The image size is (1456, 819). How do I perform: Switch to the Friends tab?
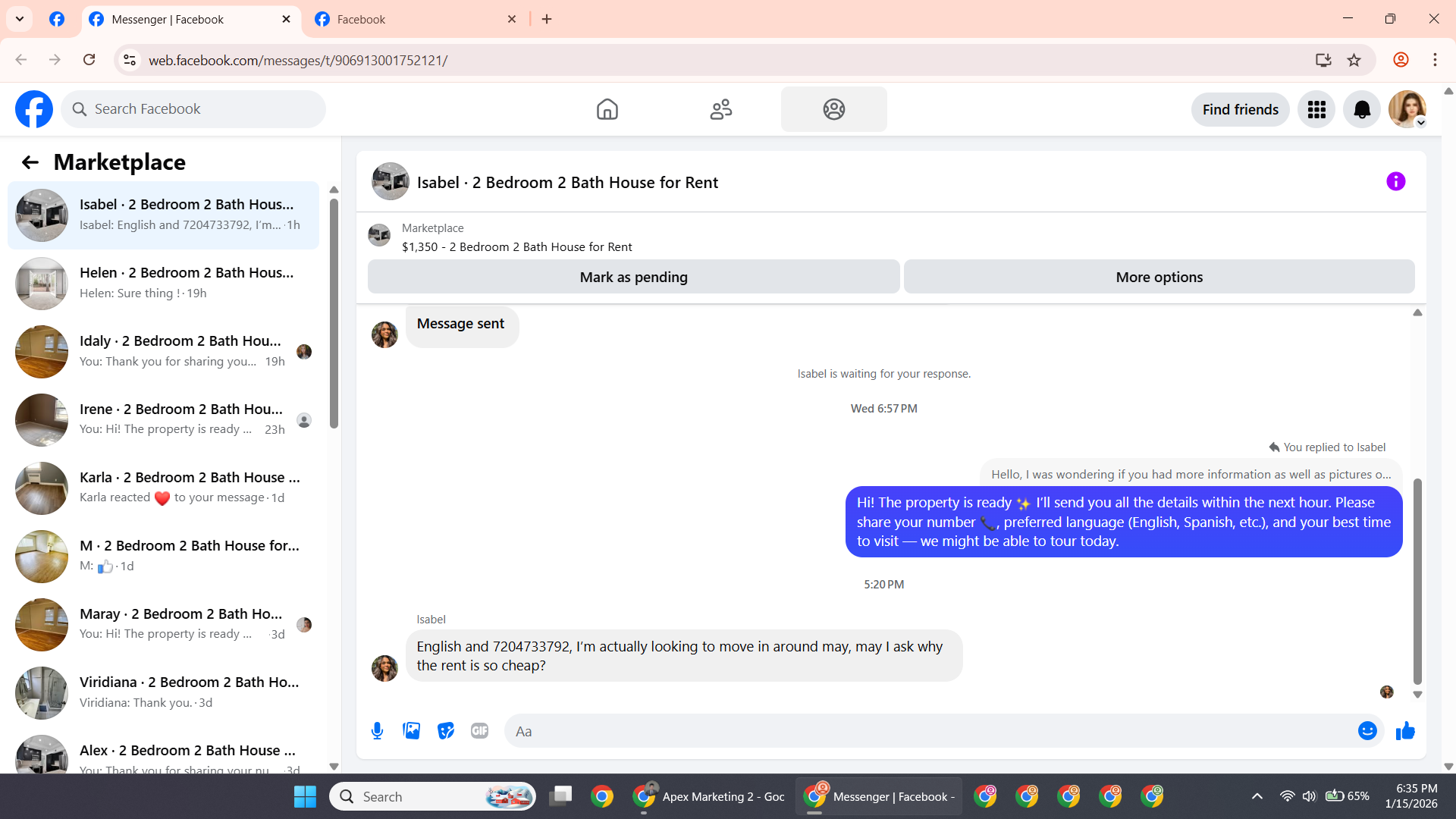click(x=720, y=109)
